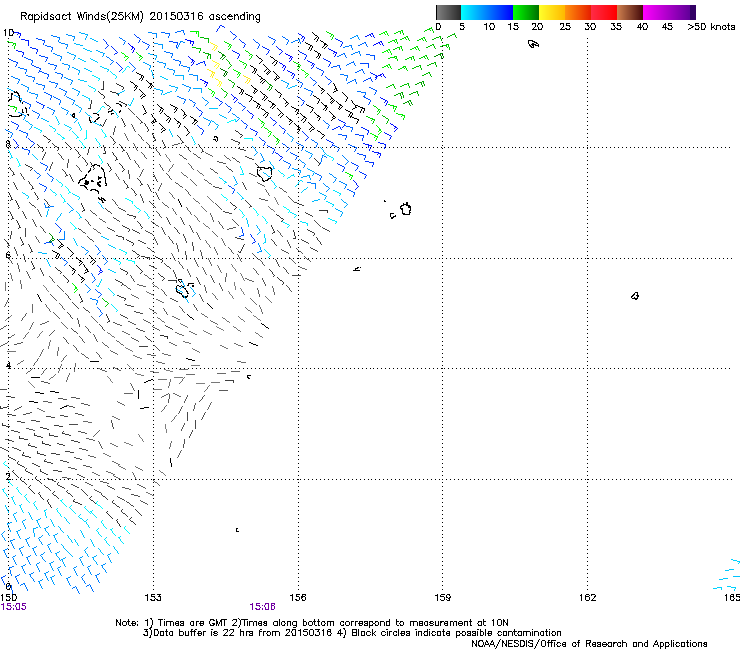This screenshot has height=650, width=740.
Task: Click the cyan-blue 5-15 knots legend band
Action: click(487, 12)
